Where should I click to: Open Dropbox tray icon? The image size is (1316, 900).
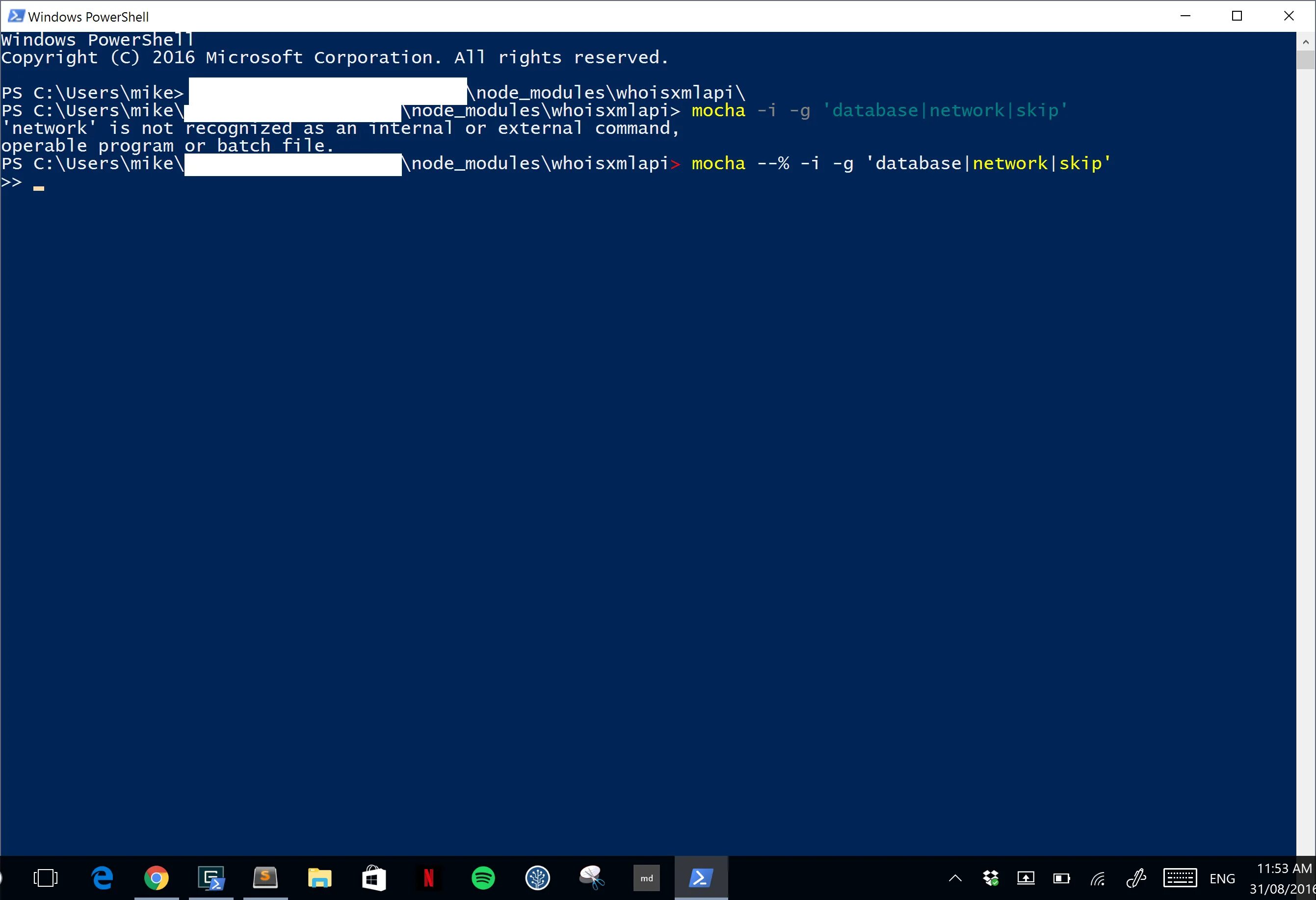(990, 878)
